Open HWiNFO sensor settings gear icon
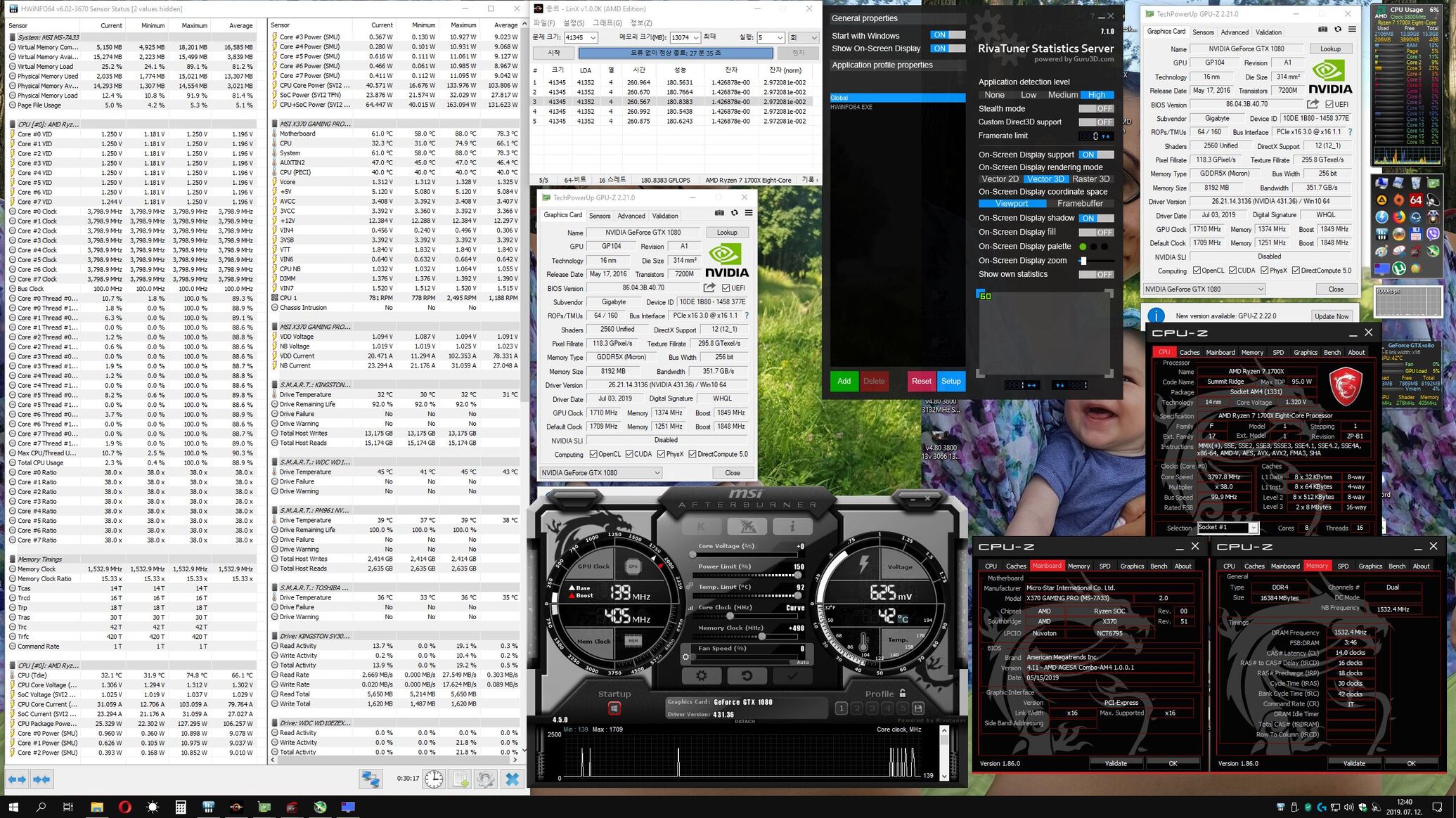Viewport: 1456px width, 818px height. point(485,779)
